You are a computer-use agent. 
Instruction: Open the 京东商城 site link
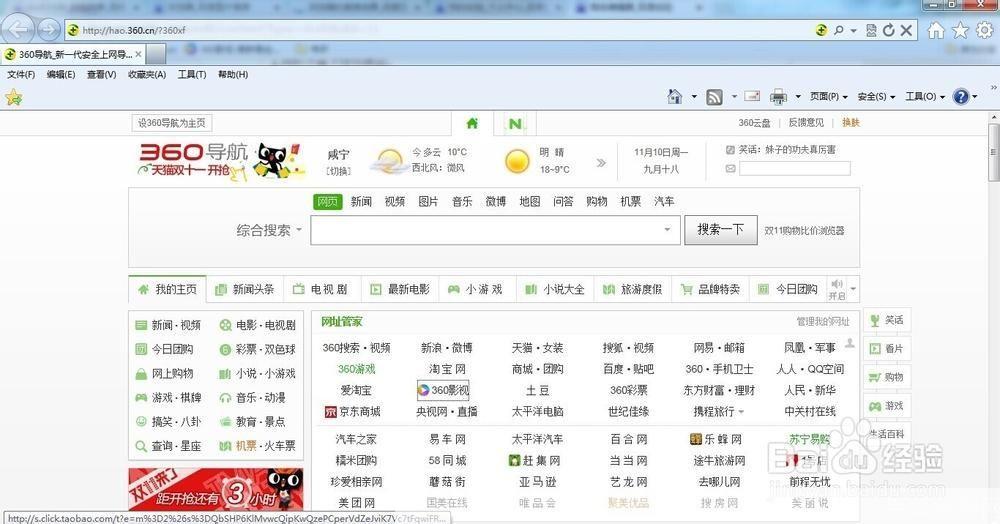tap(353, 412)
